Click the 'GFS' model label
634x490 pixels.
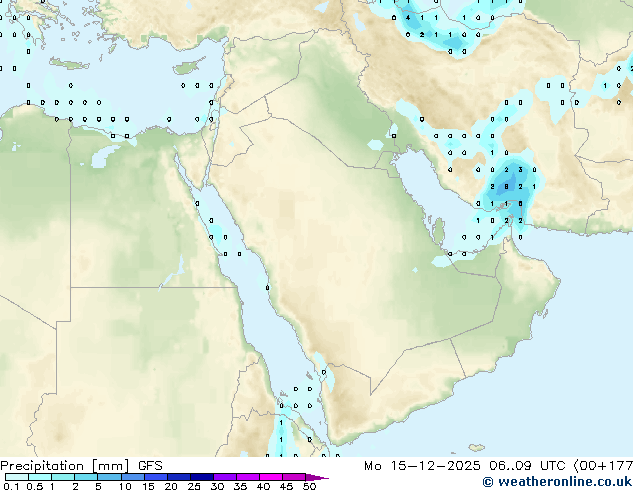coord(150,466)
